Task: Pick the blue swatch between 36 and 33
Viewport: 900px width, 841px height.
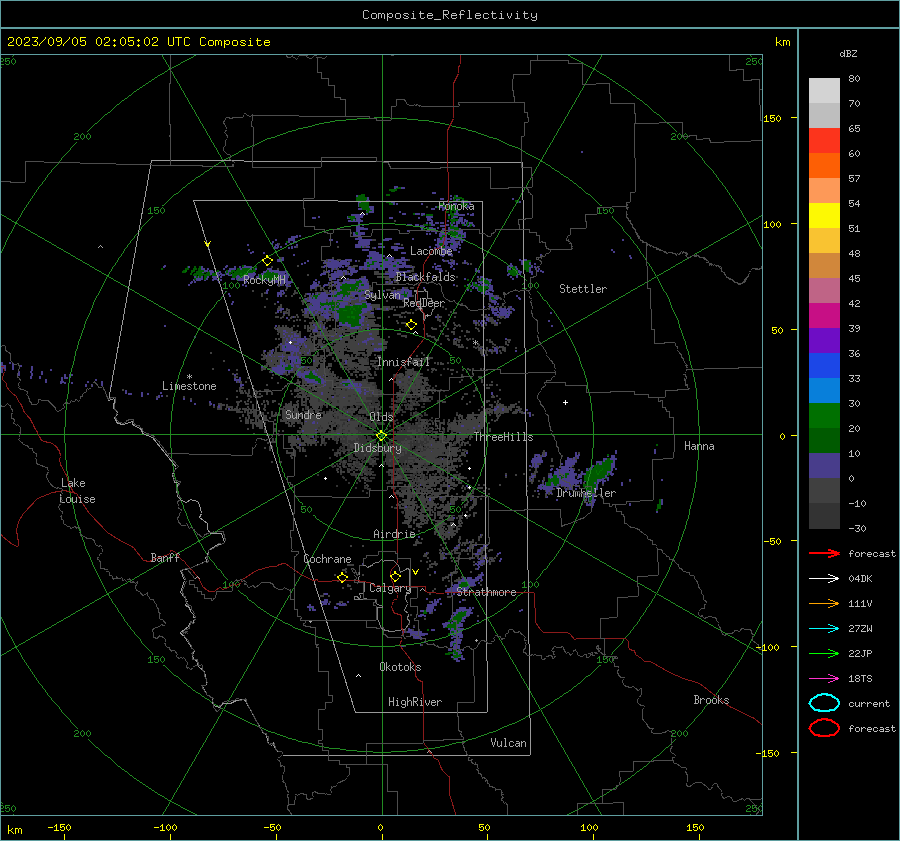Action: pos(824,366)
